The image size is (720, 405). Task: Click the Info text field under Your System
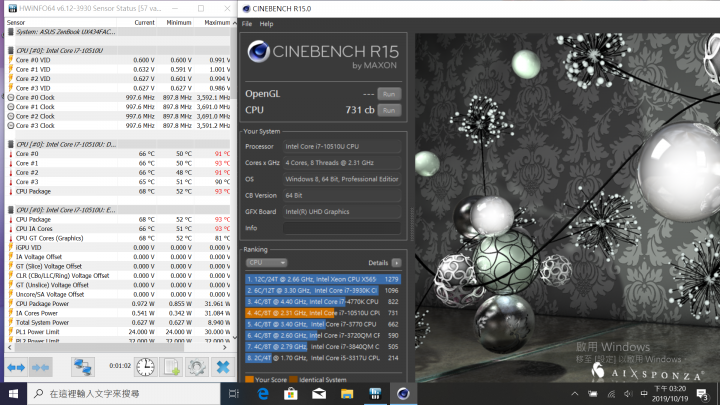tap(342, 226)
